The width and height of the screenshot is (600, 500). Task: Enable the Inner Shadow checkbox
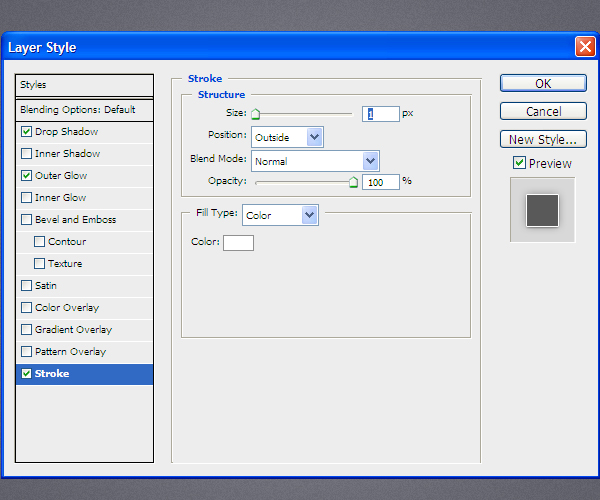[26, 153]
